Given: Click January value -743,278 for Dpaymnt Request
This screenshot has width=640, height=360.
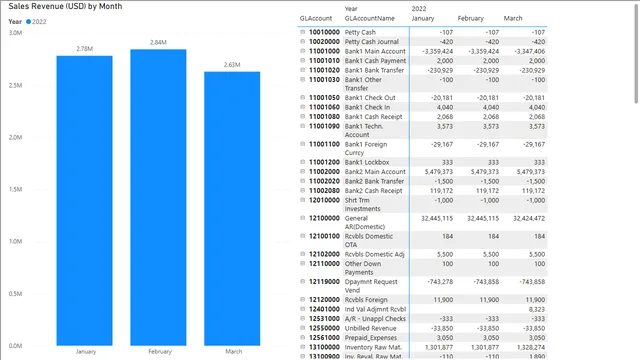Looking at the screenshot, I should (440, 282).
